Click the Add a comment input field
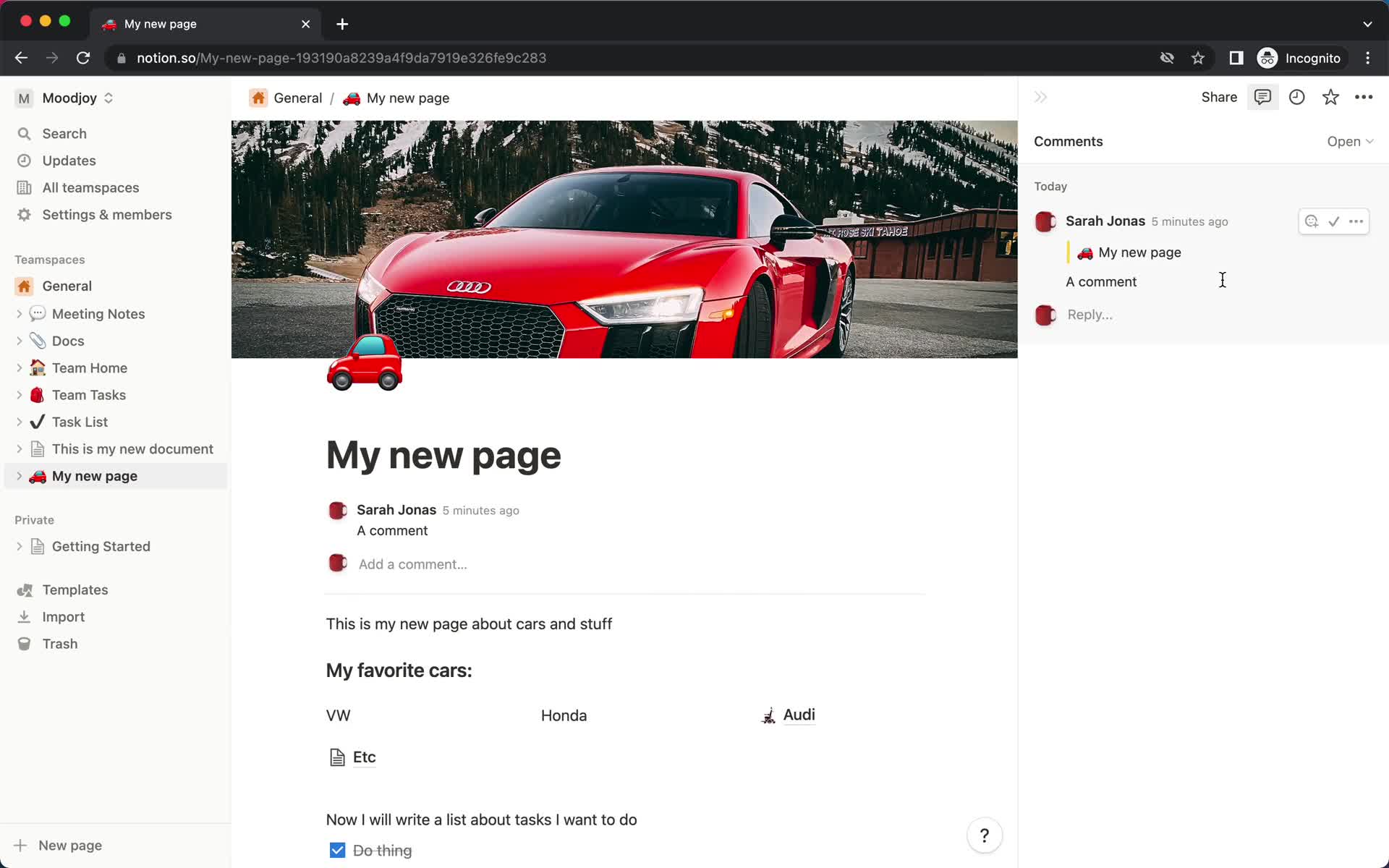The image size is (1389, 868). 413,564
